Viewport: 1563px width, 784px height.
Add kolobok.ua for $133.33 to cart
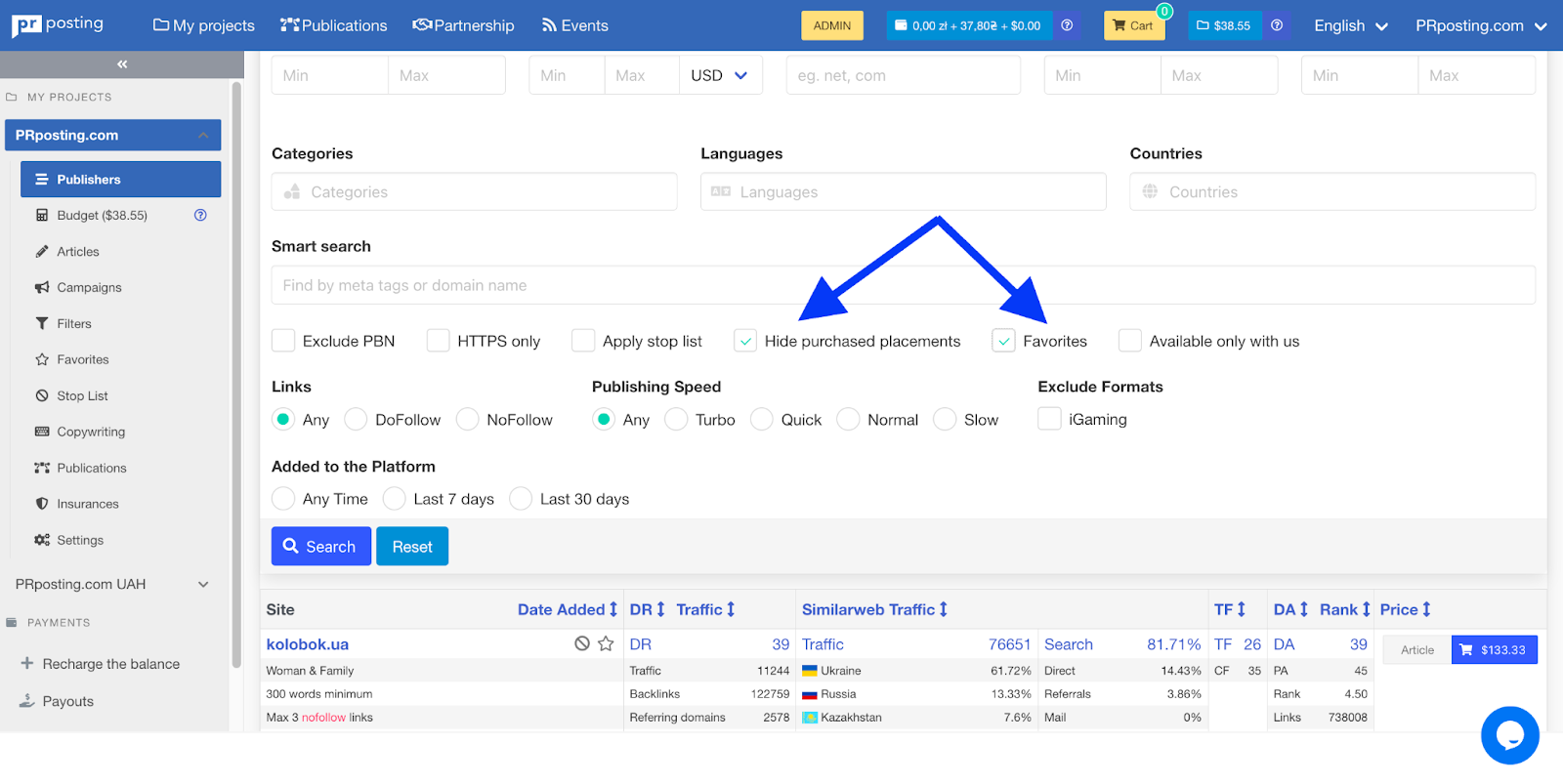click(1495, 650)
